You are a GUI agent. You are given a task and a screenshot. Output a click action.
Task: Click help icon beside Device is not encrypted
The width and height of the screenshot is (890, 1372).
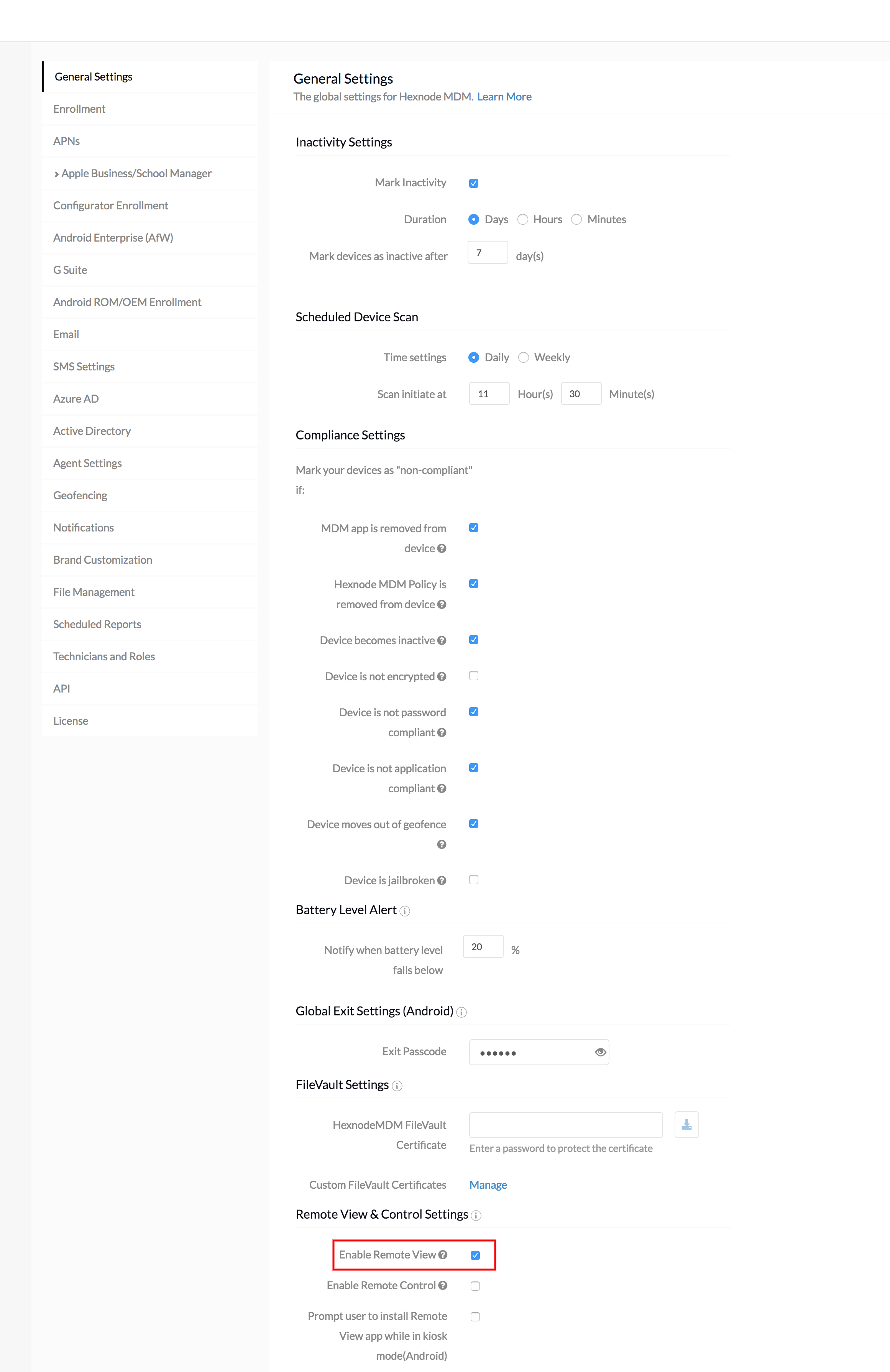click(x=442, y=676)
